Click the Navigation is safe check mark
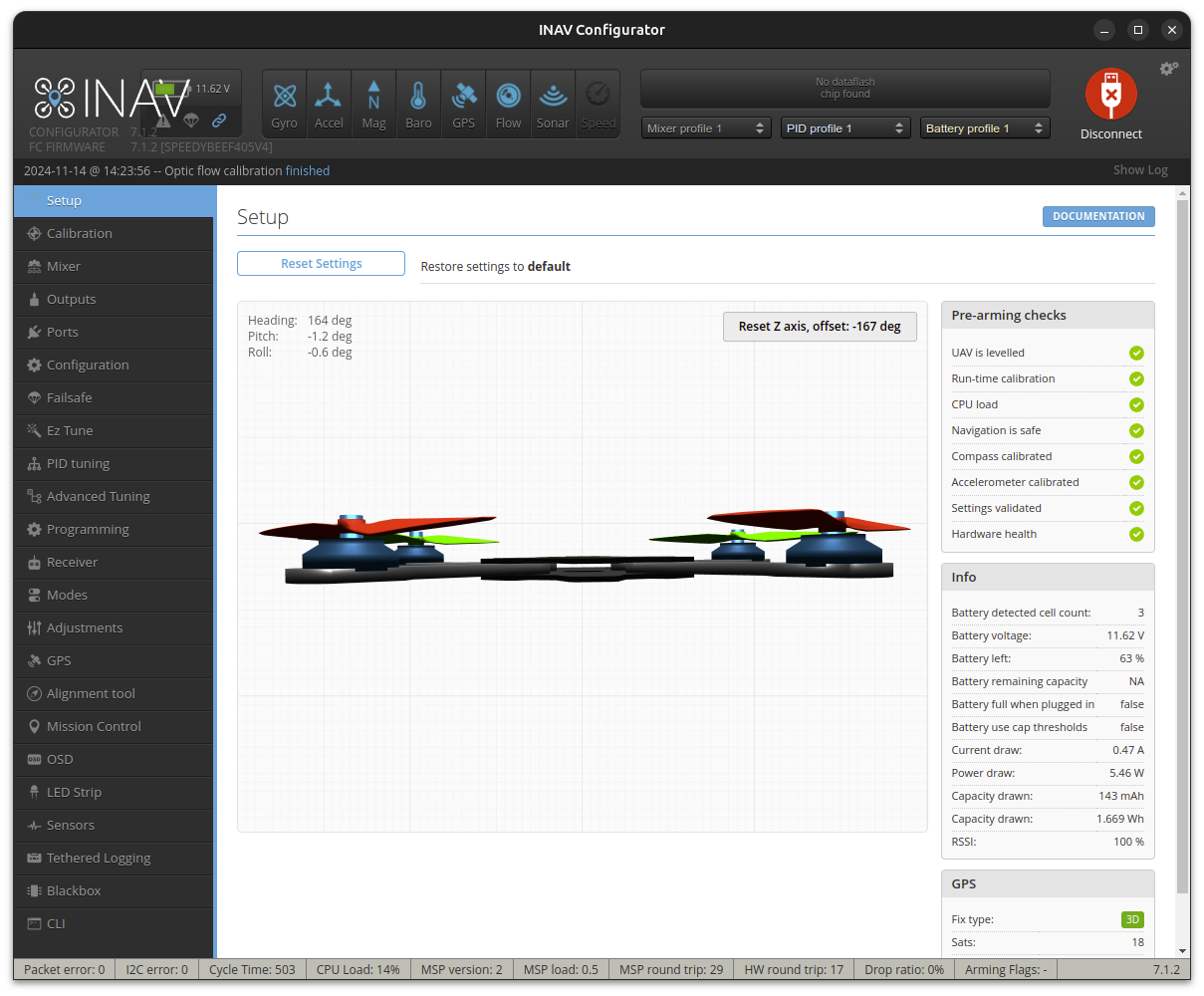This screenshot has height=996, width=1204. tap(1136, 431)
